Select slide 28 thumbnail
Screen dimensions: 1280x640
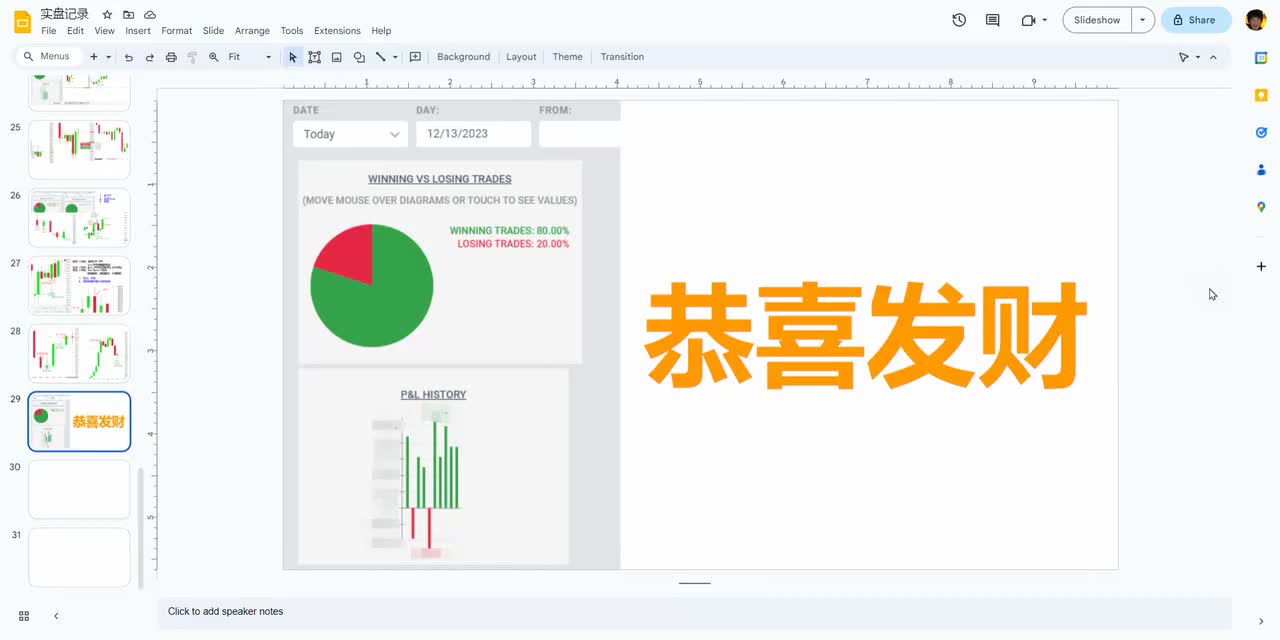(79, 354)
